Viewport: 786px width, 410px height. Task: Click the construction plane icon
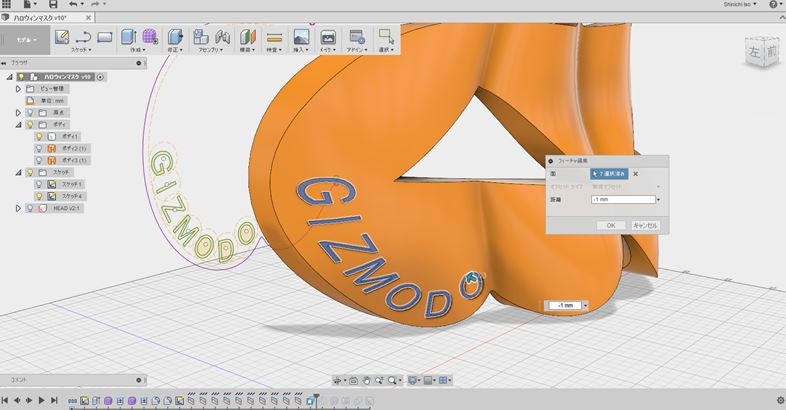(248, 37)
